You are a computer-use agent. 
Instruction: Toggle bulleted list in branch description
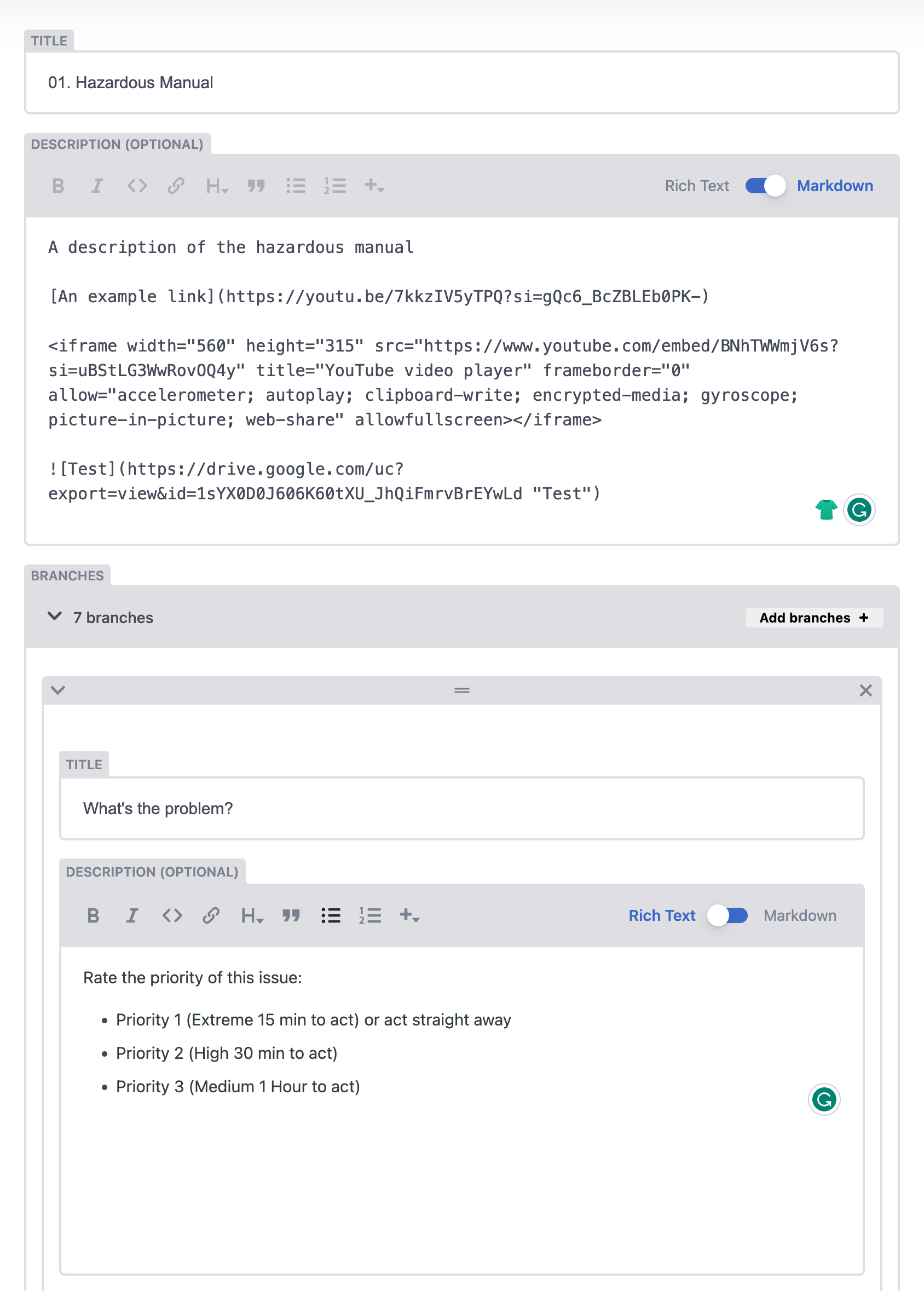tap(331, 915)
